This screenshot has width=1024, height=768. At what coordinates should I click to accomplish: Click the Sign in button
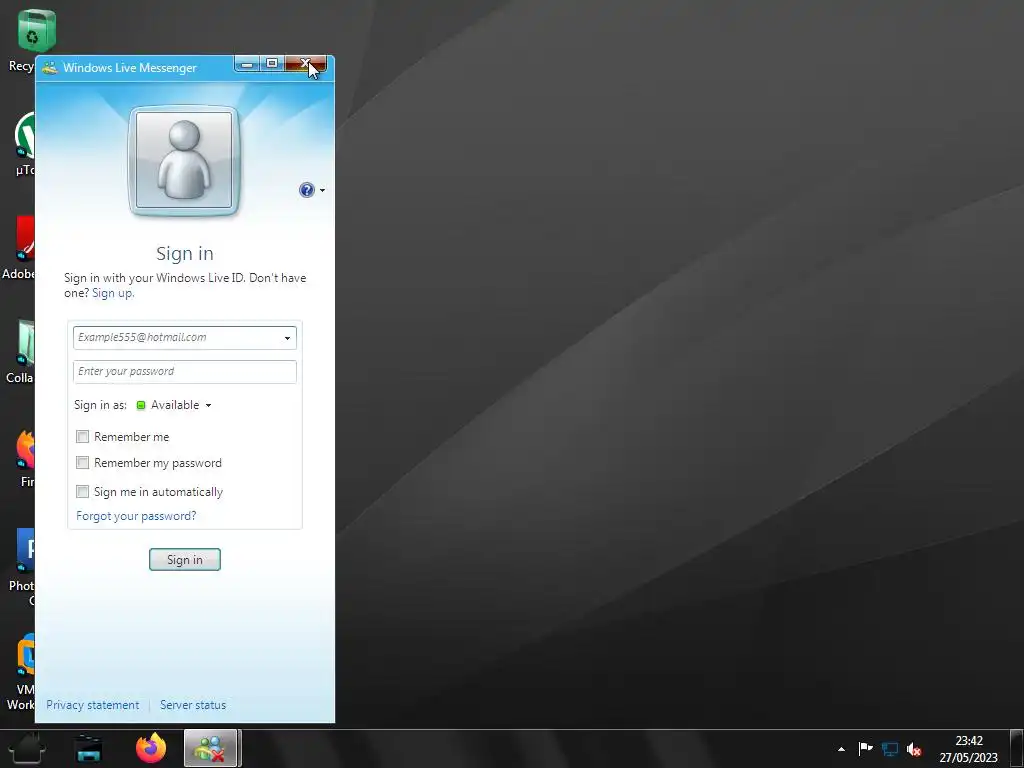(185, 560)
